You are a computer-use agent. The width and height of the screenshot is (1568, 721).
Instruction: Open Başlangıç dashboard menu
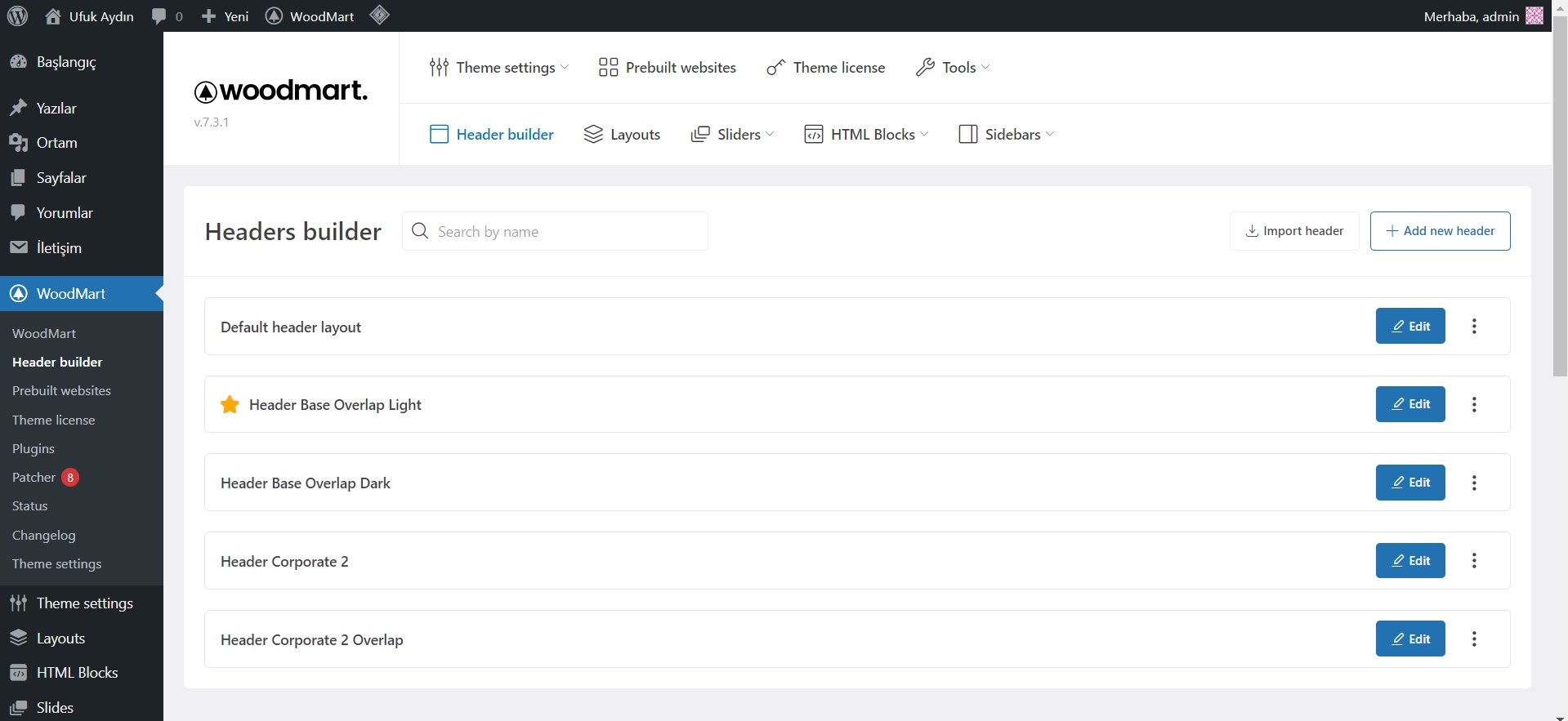pos(82,62)
